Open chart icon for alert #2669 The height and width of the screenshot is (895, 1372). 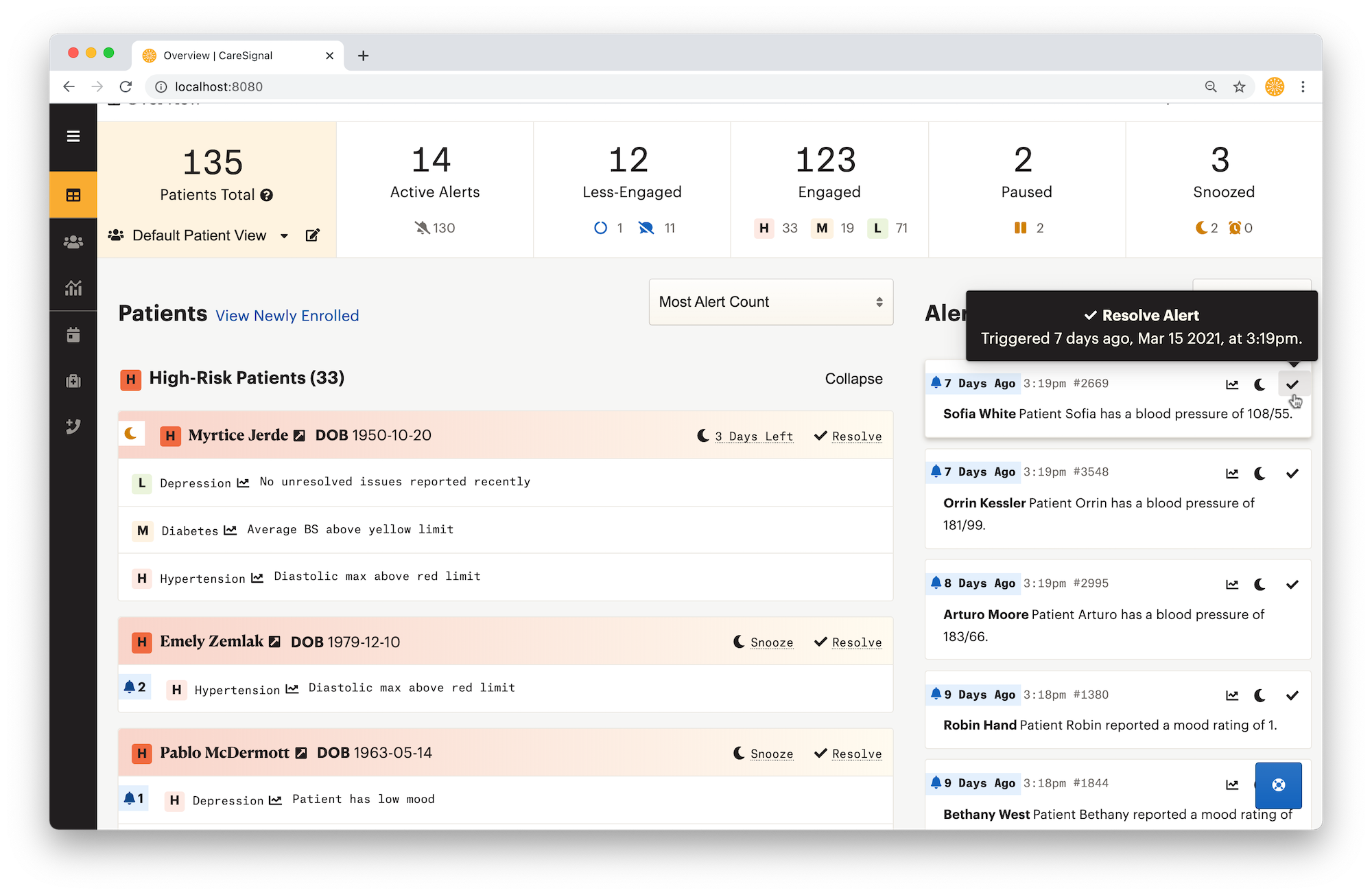coord(1232,384)
